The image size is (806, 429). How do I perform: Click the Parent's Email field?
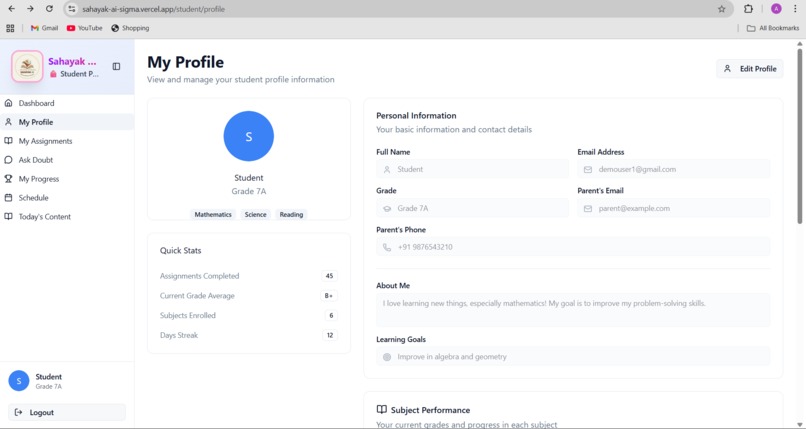coord(673,208)
